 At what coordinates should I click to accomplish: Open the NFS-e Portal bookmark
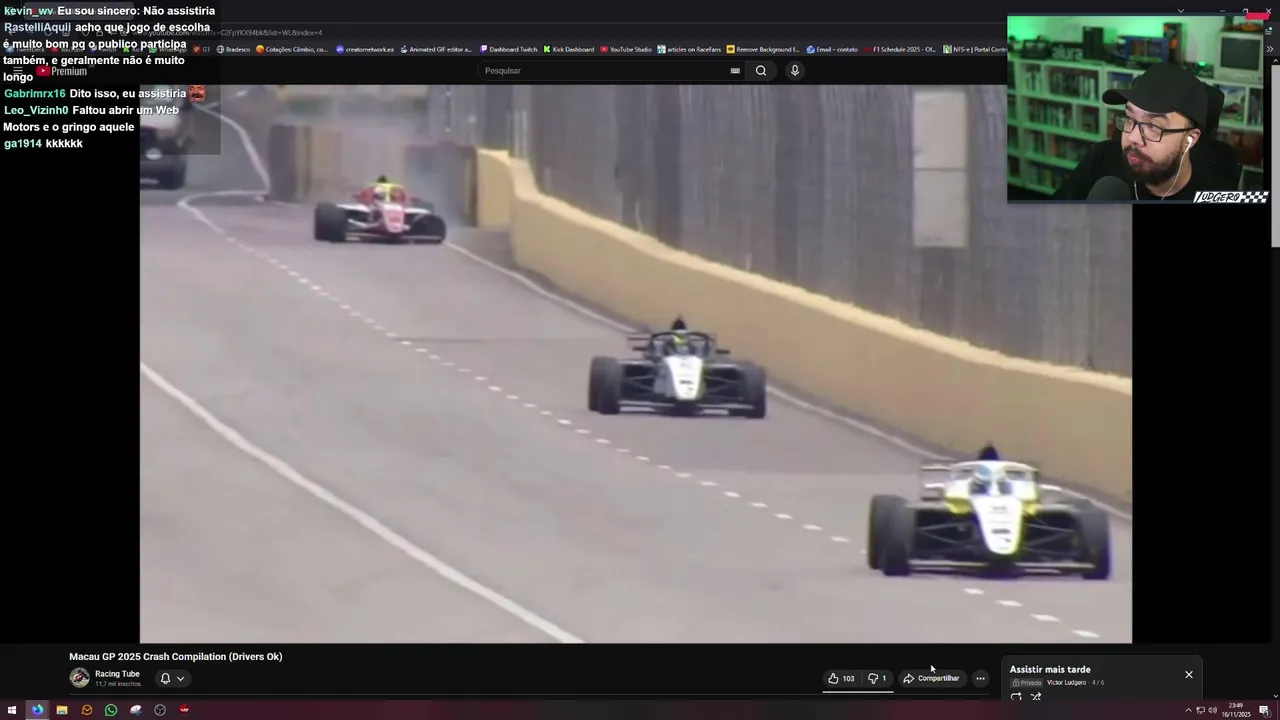point(975,49)
